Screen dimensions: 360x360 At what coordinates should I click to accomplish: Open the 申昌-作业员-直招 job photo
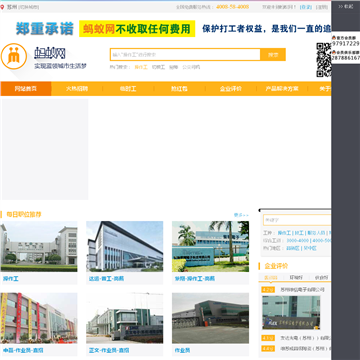(39, 318)
